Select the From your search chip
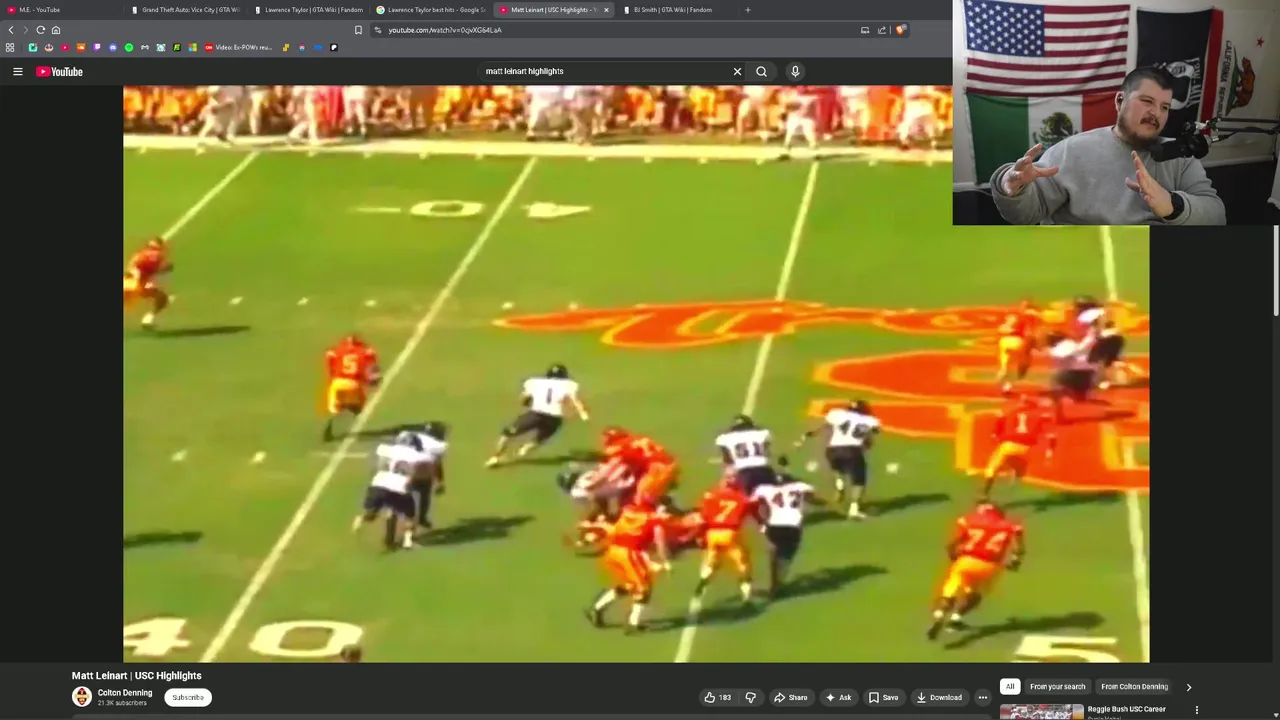Screen dimensions: 1280x720 click(1057, 687)
